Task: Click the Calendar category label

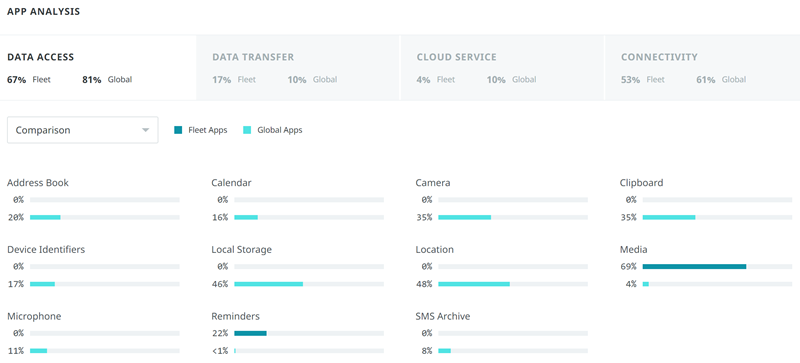Action: 231,183
